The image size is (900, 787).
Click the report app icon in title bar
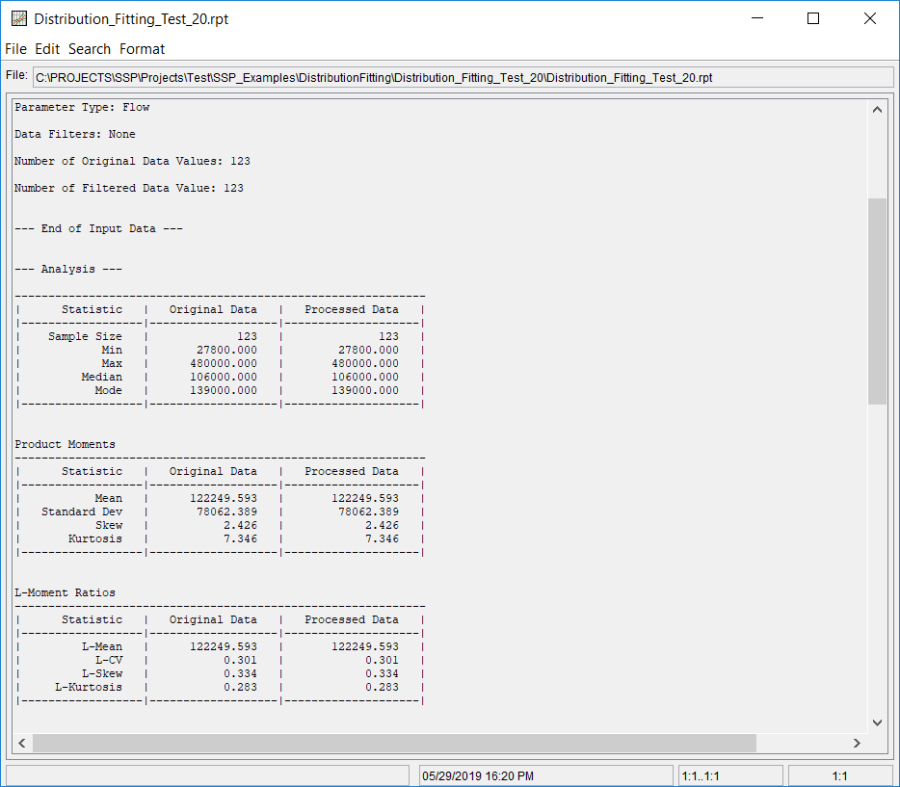(x=19, y=18)
